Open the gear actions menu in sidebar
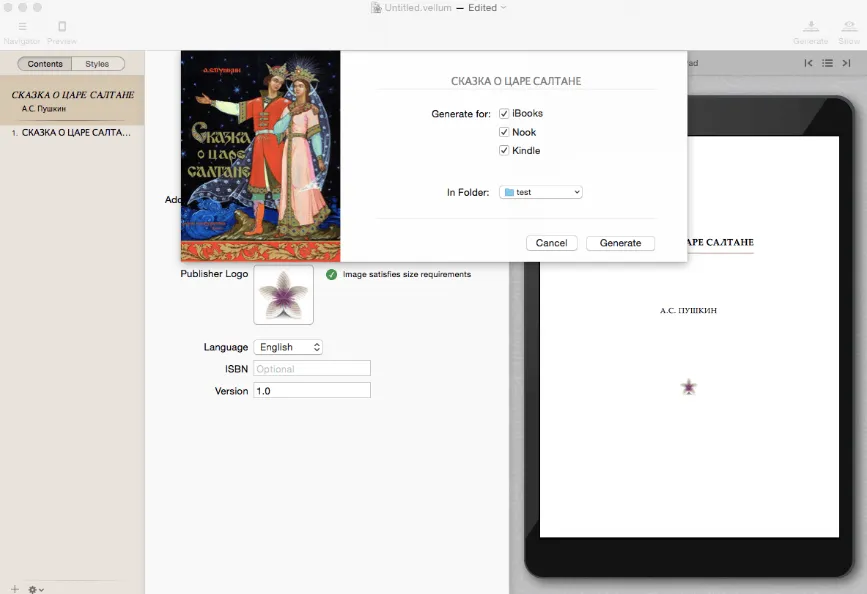The height and width of the screenshot is (594, 867). point(35,590)
